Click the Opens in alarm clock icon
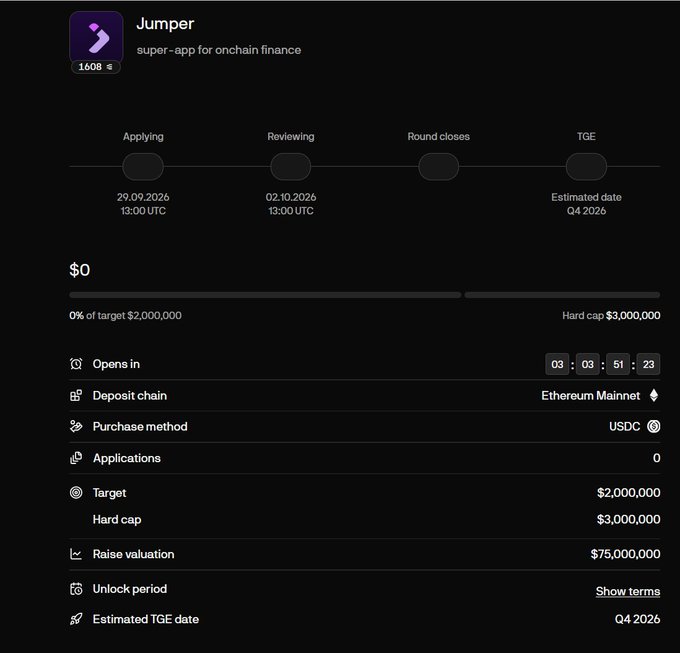 coord(76,364)
